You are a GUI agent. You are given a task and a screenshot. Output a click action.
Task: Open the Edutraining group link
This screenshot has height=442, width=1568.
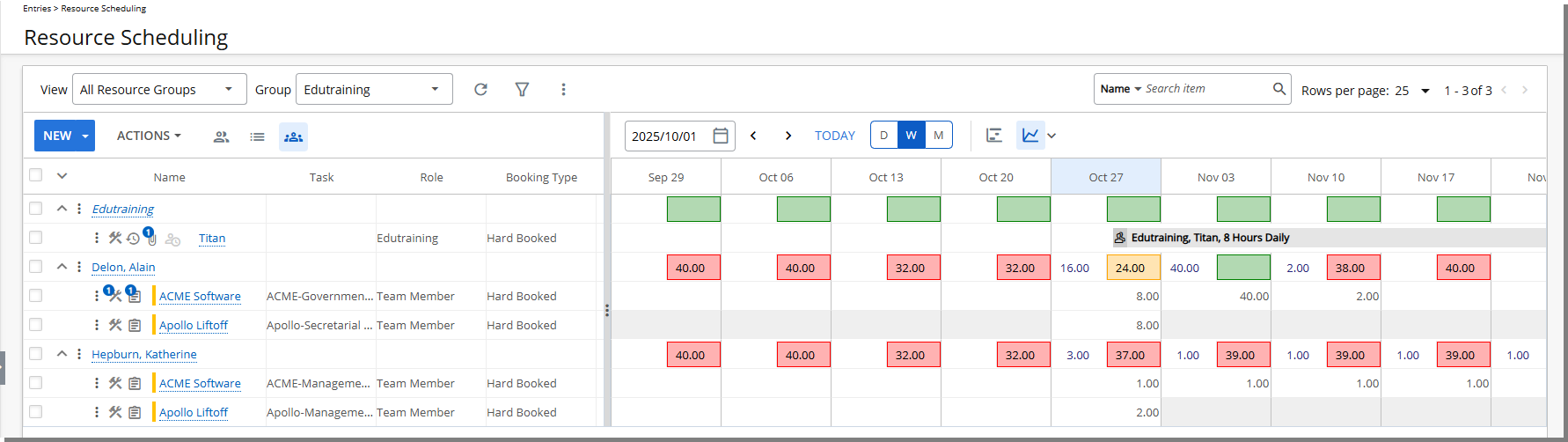pos(123,209)
